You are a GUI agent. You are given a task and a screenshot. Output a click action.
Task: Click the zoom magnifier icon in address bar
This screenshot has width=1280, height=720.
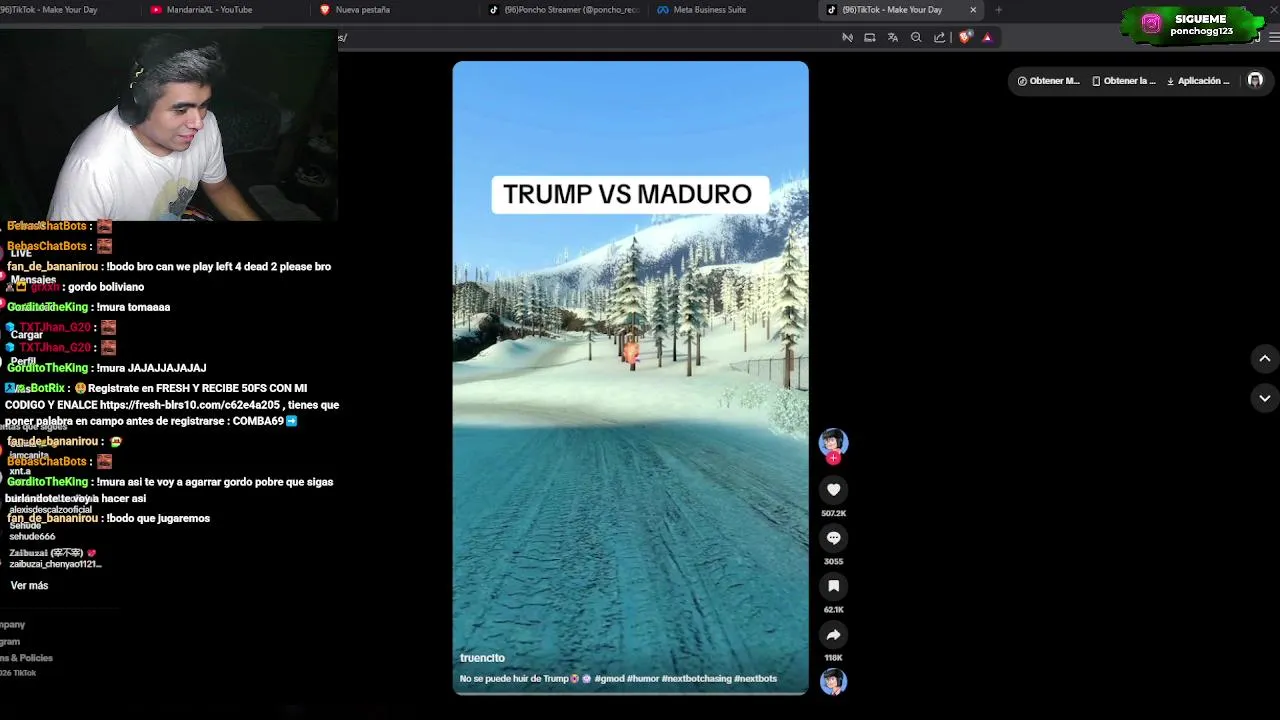point(916,37)
